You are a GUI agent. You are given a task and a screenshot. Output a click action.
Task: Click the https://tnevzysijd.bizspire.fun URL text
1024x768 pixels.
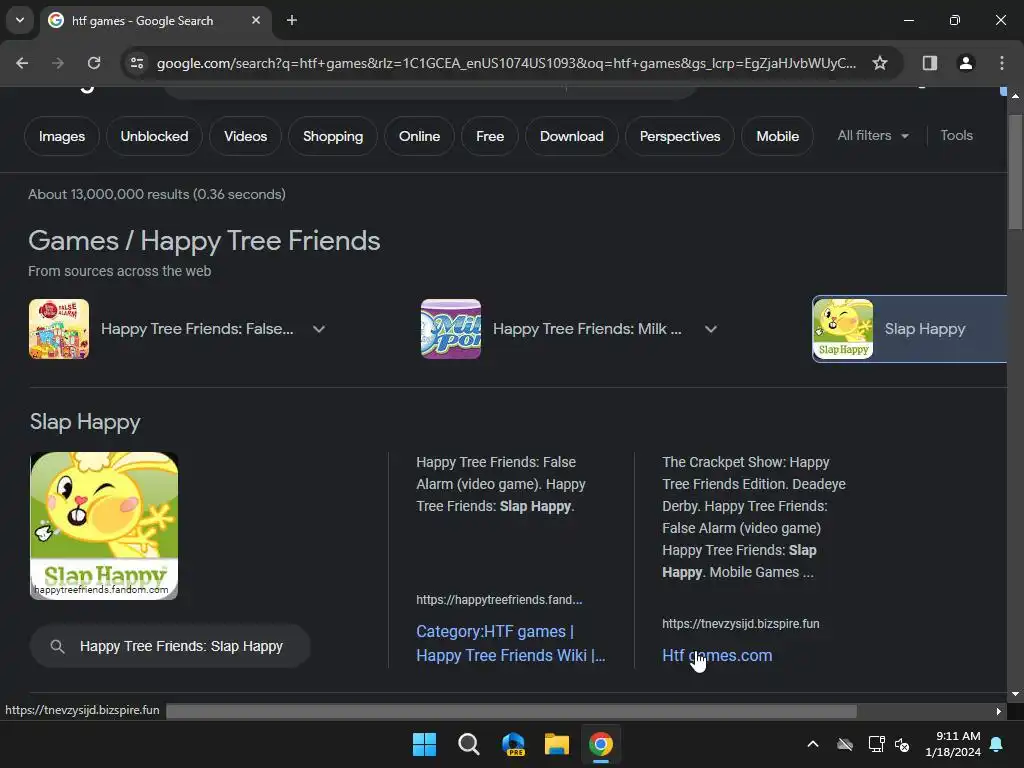pos(741,624)
